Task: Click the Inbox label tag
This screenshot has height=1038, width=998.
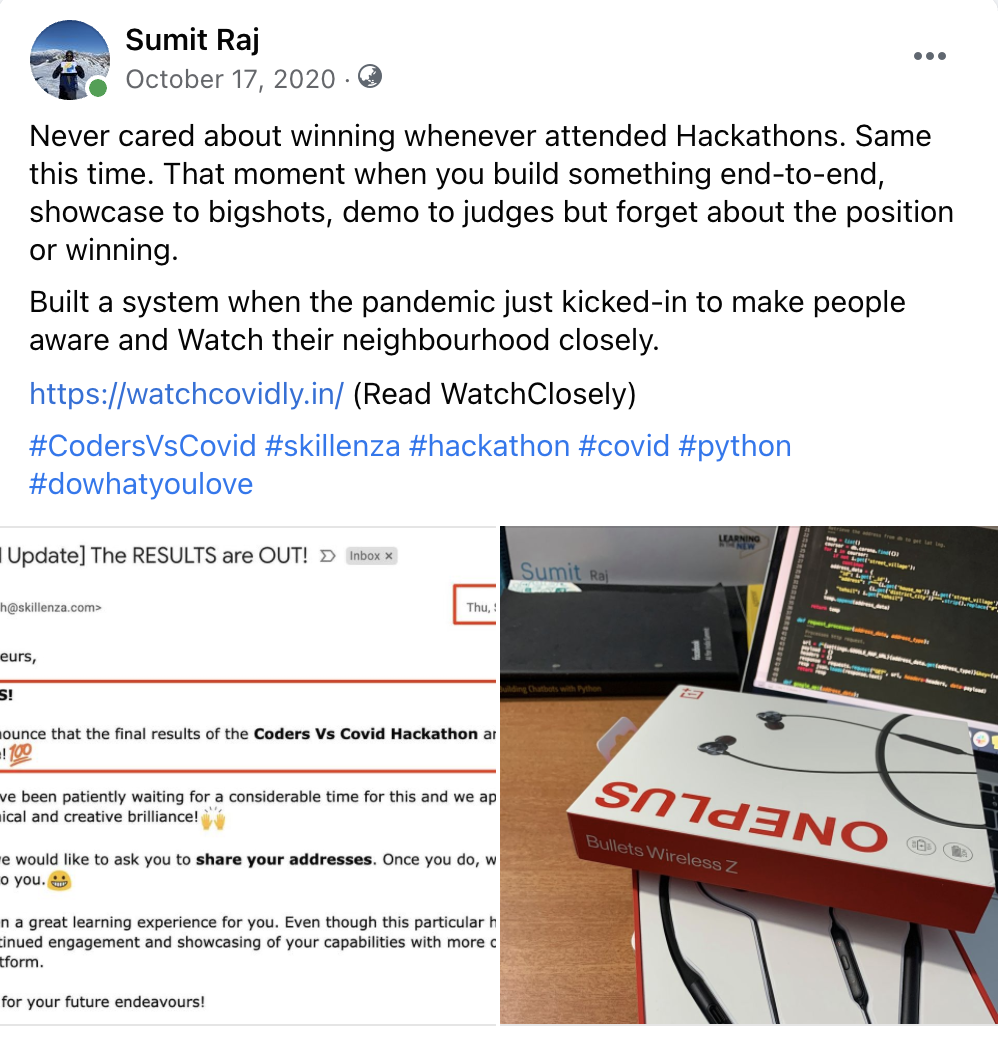Action: tap(371, 556)
